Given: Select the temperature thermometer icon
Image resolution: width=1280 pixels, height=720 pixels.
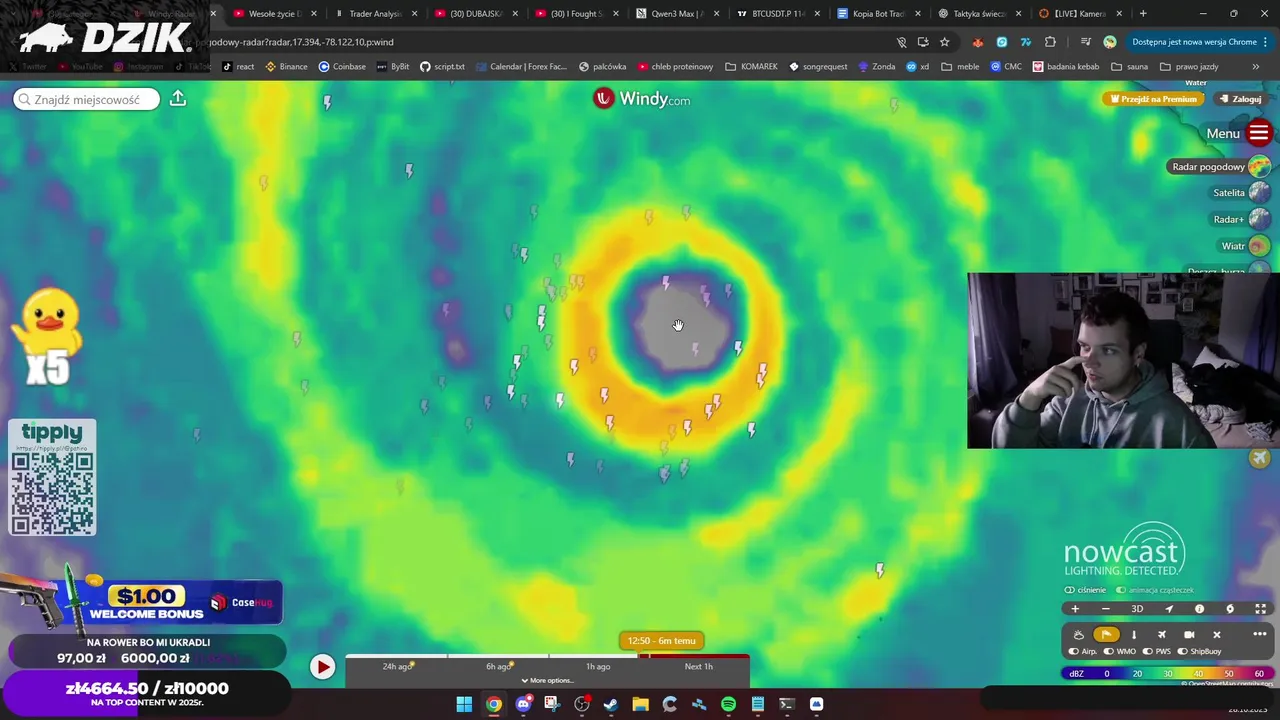Looking at the screenshot, I should (1134, 635).
